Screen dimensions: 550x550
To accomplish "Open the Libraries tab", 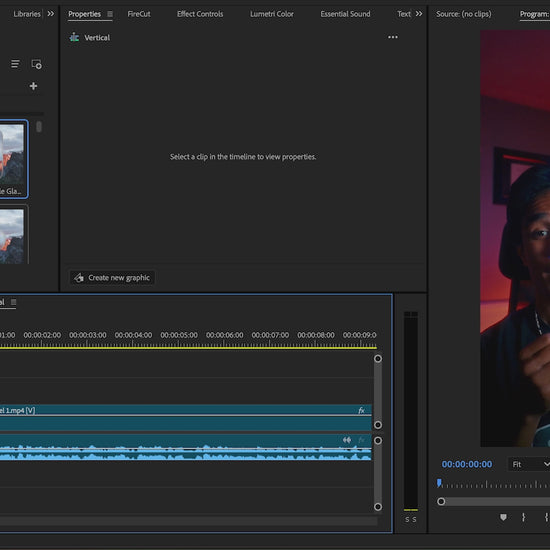I will click(27, 14).
